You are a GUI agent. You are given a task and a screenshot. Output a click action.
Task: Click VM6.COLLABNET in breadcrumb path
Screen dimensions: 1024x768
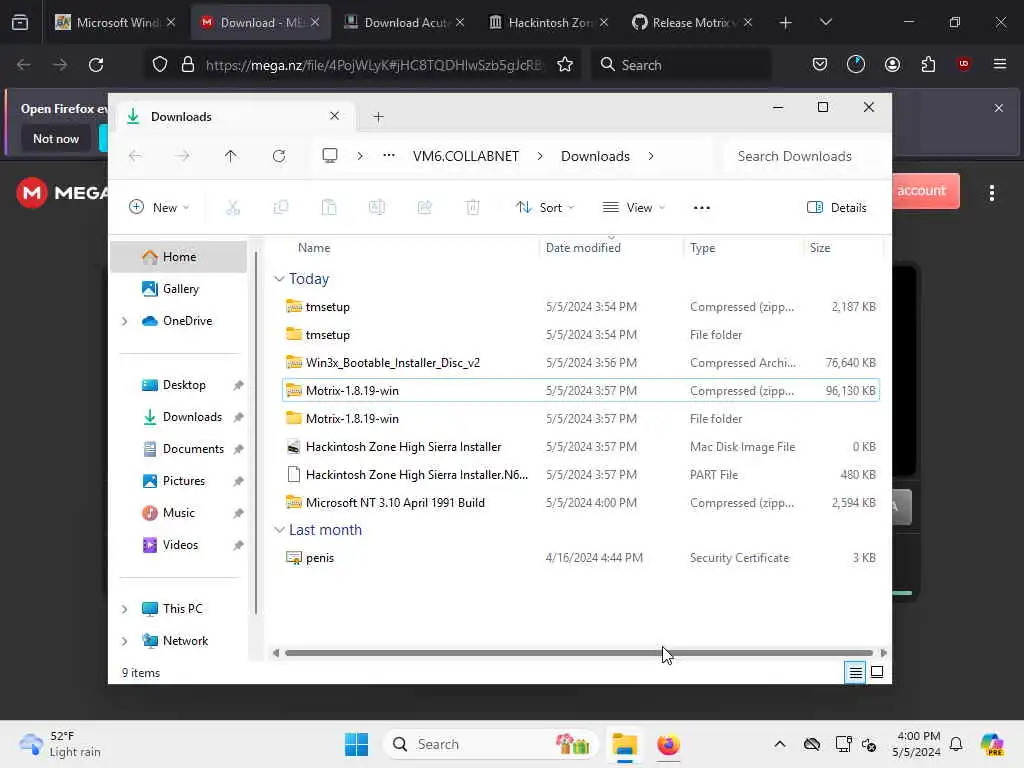click(x=466, y=156)
